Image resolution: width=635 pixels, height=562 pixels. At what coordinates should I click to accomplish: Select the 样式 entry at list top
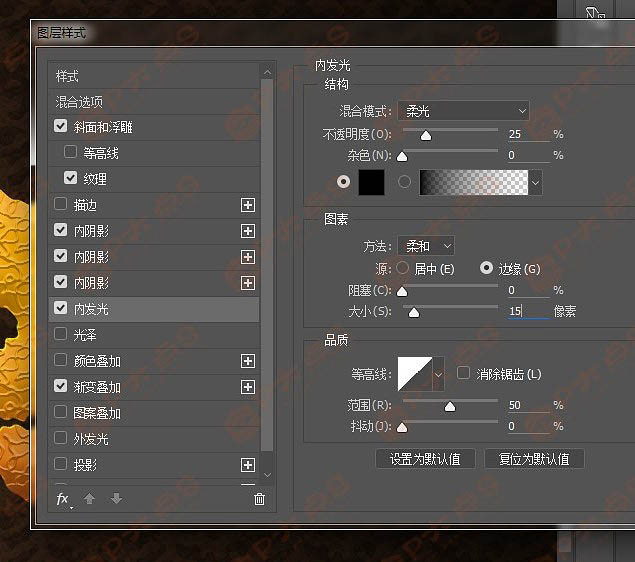click(67, 76)
